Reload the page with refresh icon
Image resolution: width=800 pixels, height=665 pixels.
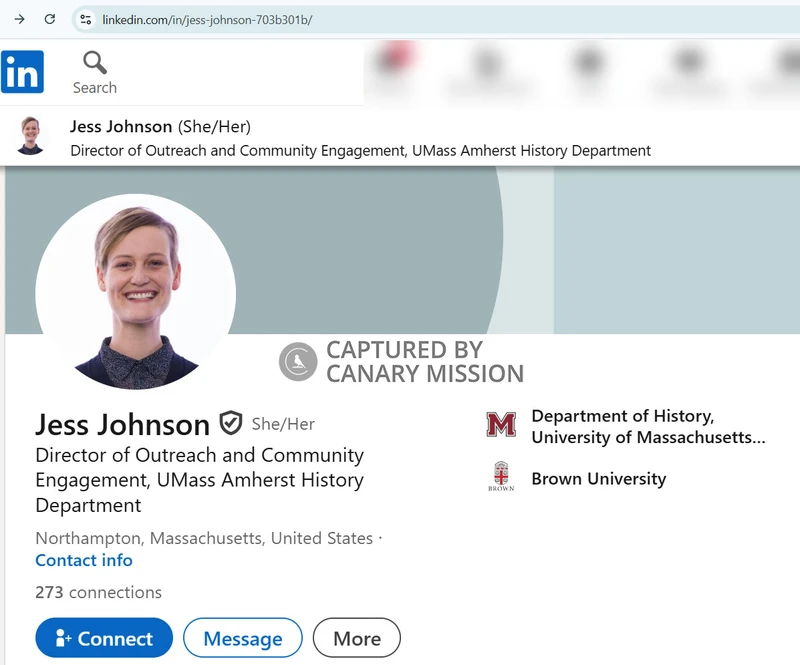coord(49,19)
